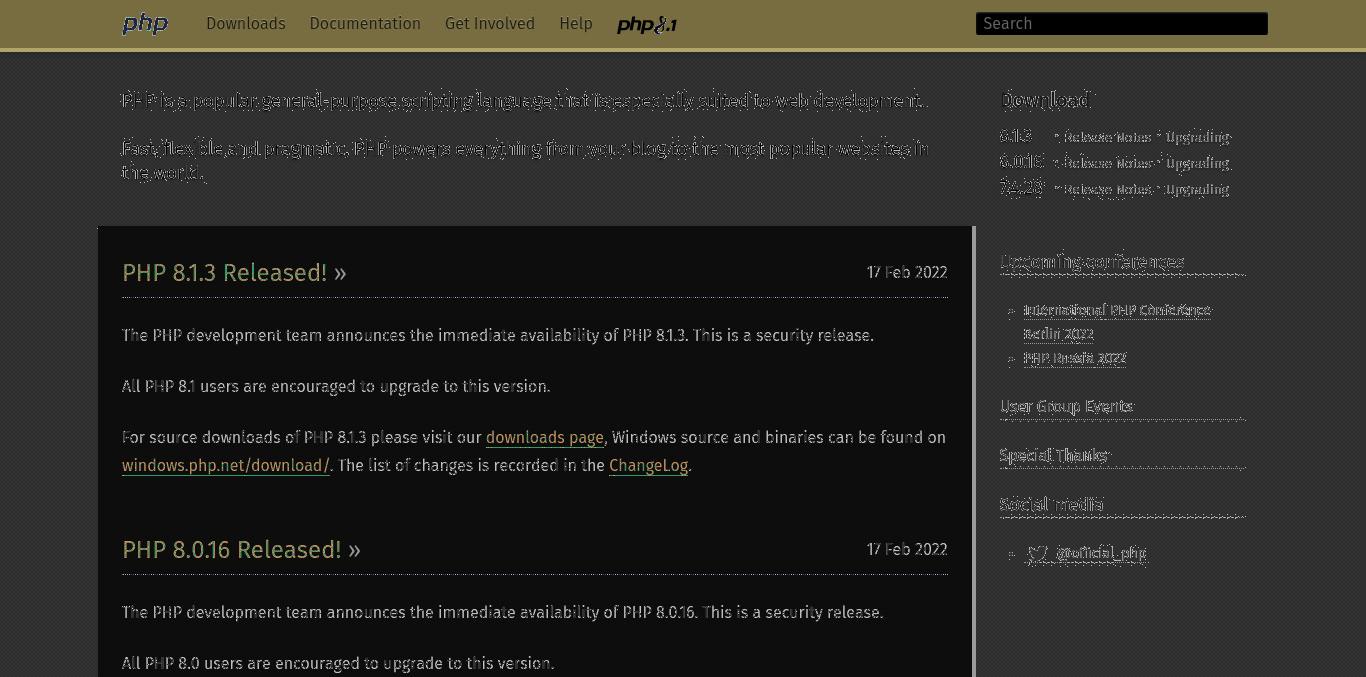Download version 8.0.16 from sidebar
1366x677 pixels.
[x=1021, y=162]
